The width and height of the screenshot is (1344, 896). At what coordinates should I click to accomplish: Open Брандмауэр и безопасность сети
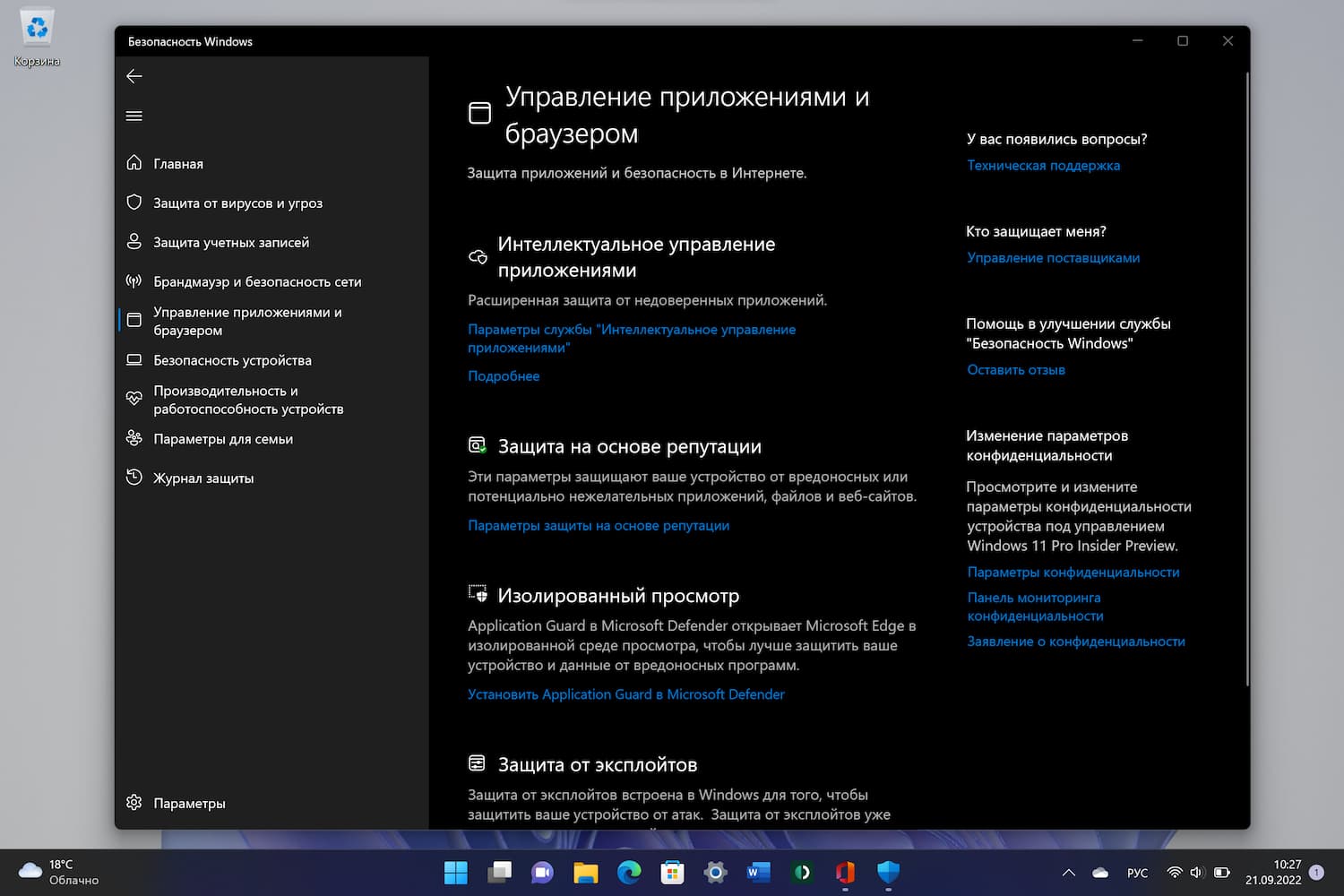coord(257,281)
